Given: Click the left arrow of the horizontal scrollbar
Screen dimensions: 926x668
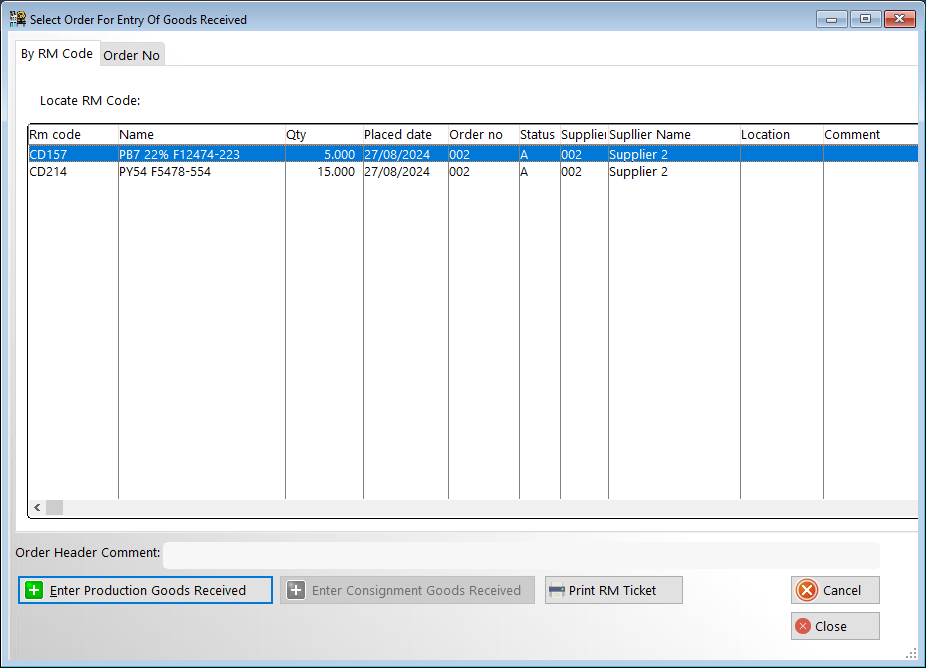Looking at the screenshot, I should (x=37, y=508).
